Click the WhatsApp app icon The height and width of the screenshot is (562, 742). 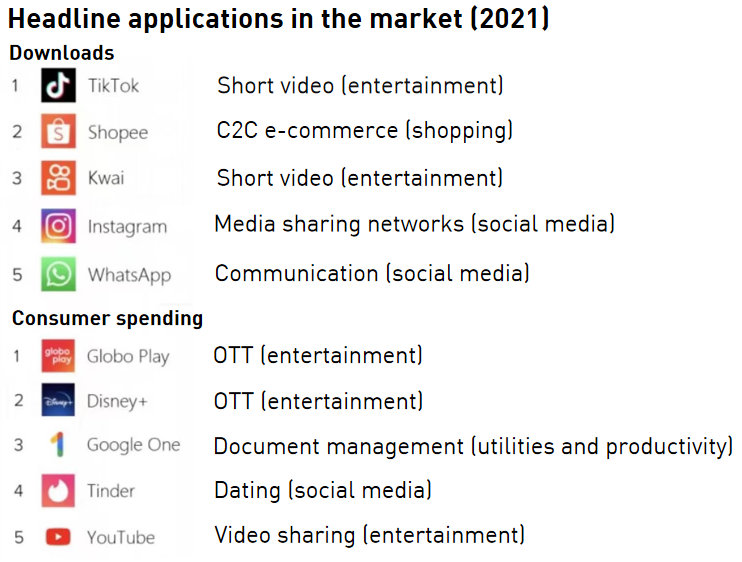[58, 274]
